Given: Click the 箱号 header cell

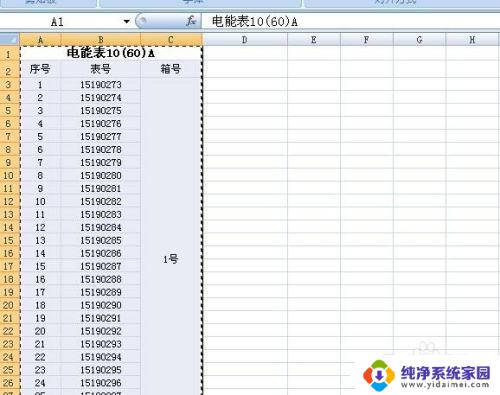Looking at the screenshot, I should [171, 69].
